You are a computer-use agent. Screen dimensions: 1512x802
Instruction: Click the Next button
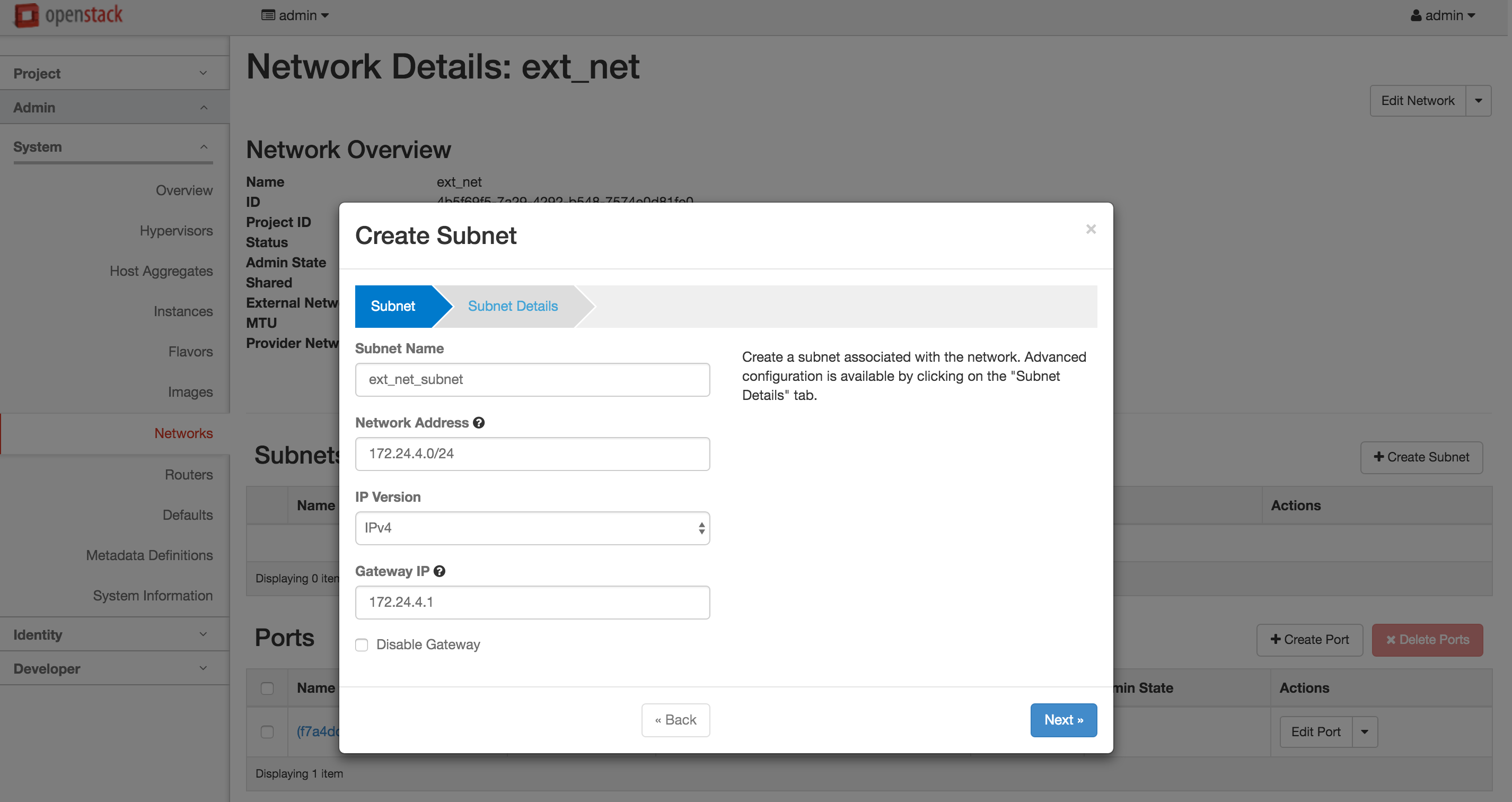point(1063,720)
